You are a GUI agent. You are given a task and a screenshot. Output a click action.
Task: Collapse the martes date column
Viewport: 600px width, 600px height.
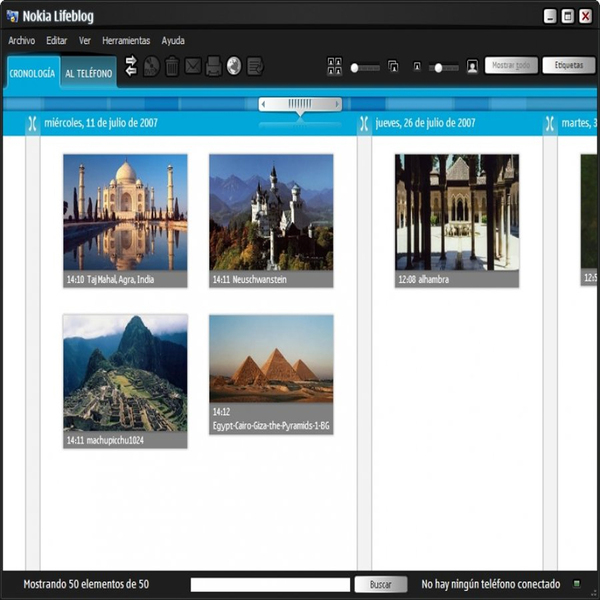pyautogui.click(x=550, y=123)
